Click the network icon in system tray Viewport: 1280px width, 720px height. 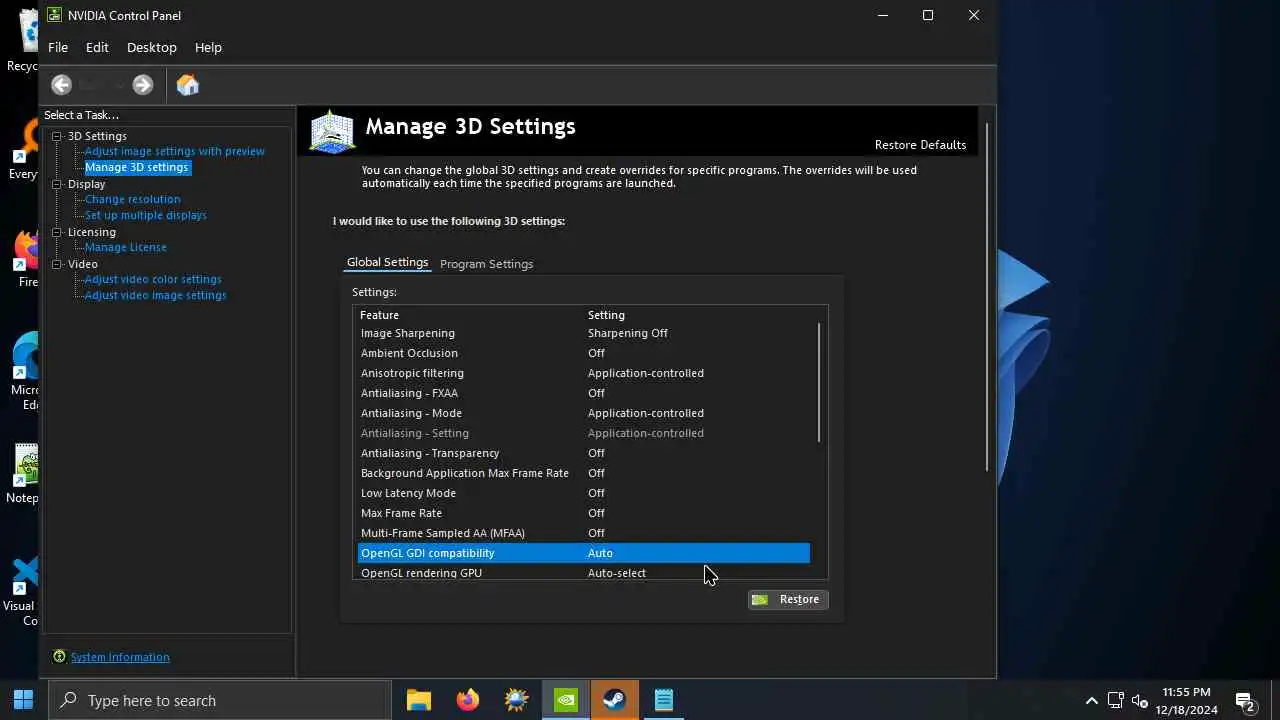(x=1116, y=700)
